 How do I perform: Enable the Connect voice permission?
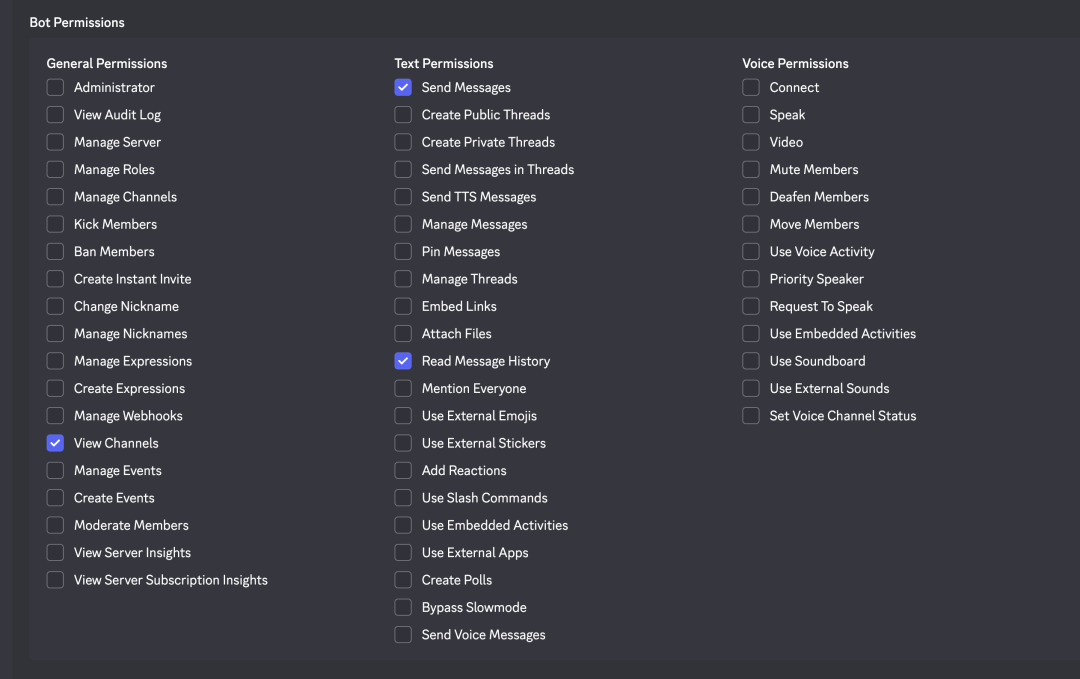tap(751, 88)
